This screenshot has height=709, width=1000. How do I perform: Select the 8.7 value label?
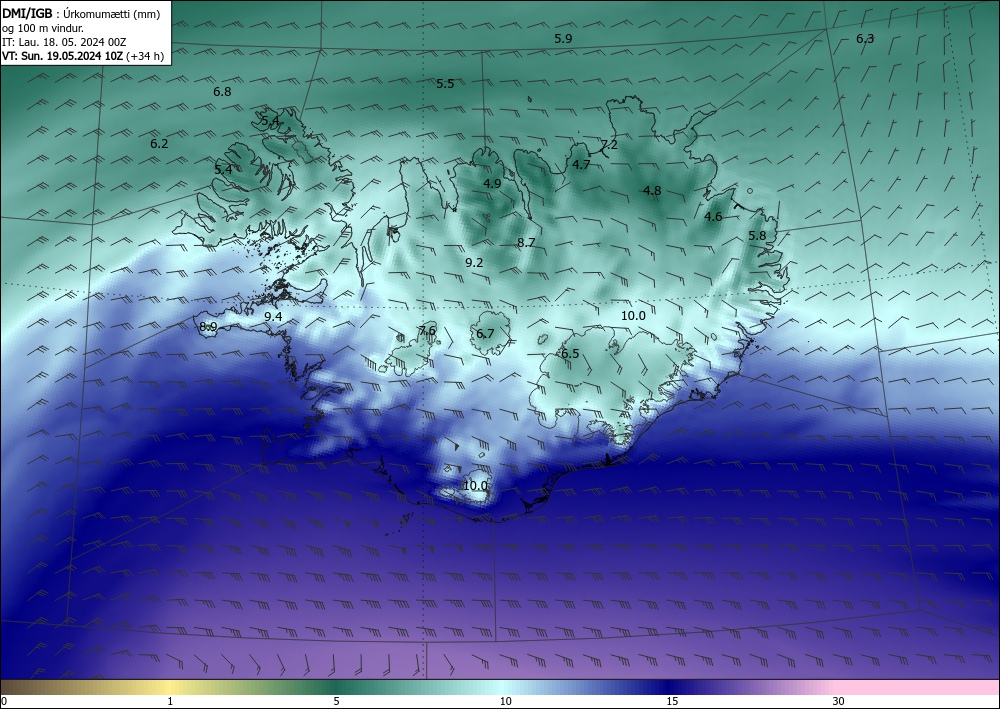526,242
